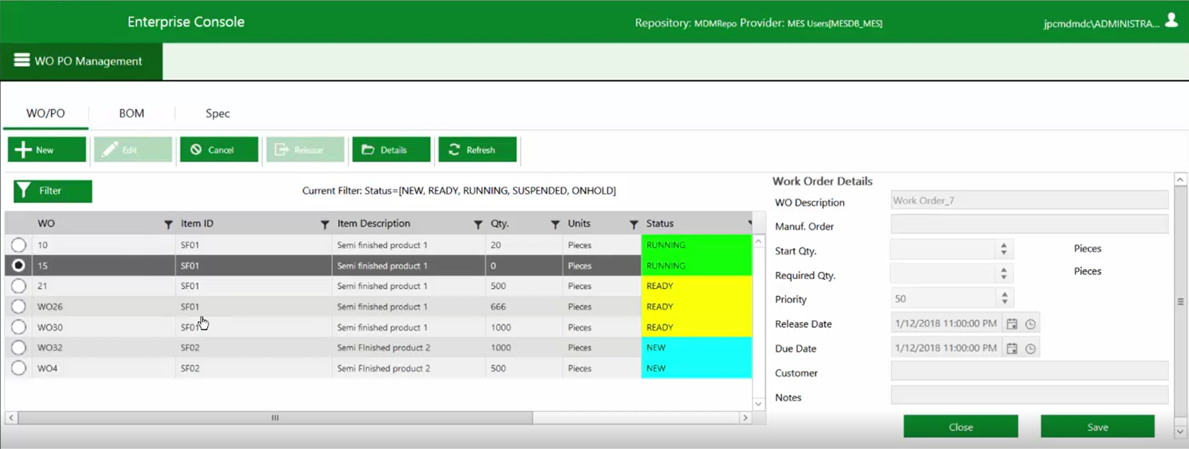Click the Required Qty. spinner arrows

click(x=1004, y=274)
